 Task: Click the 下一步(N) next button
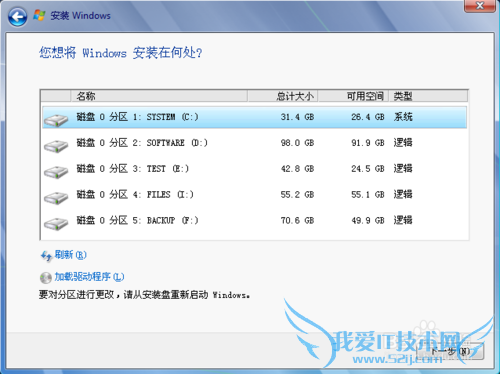pos(450,351)
